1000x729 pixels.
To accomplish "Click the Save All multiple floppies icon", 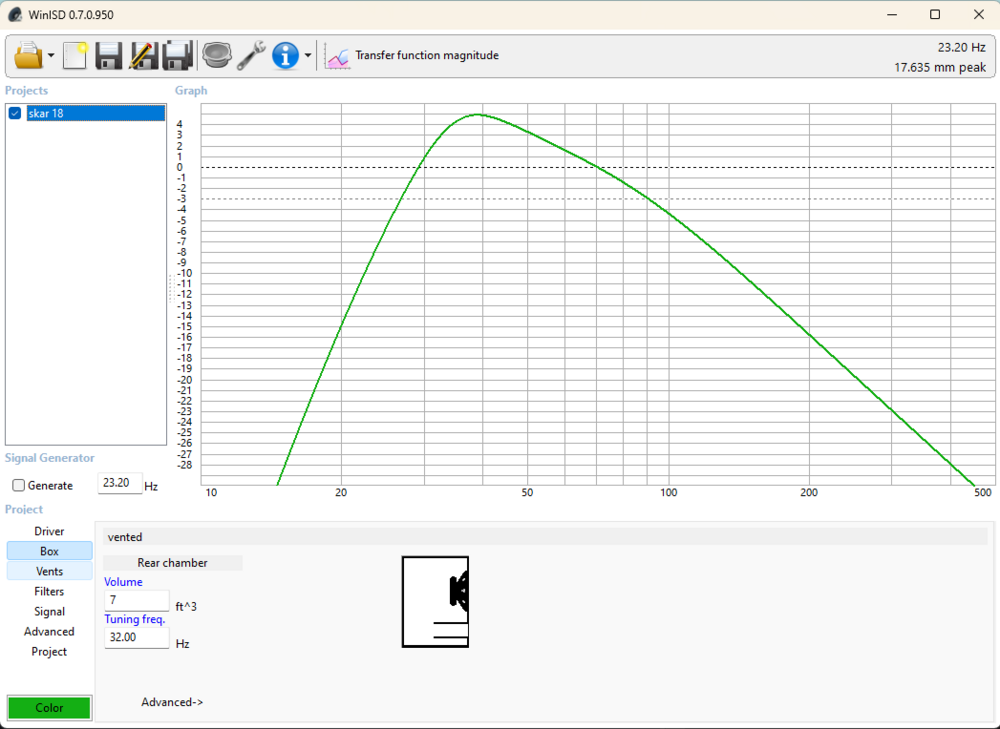I will click(177, 55).
